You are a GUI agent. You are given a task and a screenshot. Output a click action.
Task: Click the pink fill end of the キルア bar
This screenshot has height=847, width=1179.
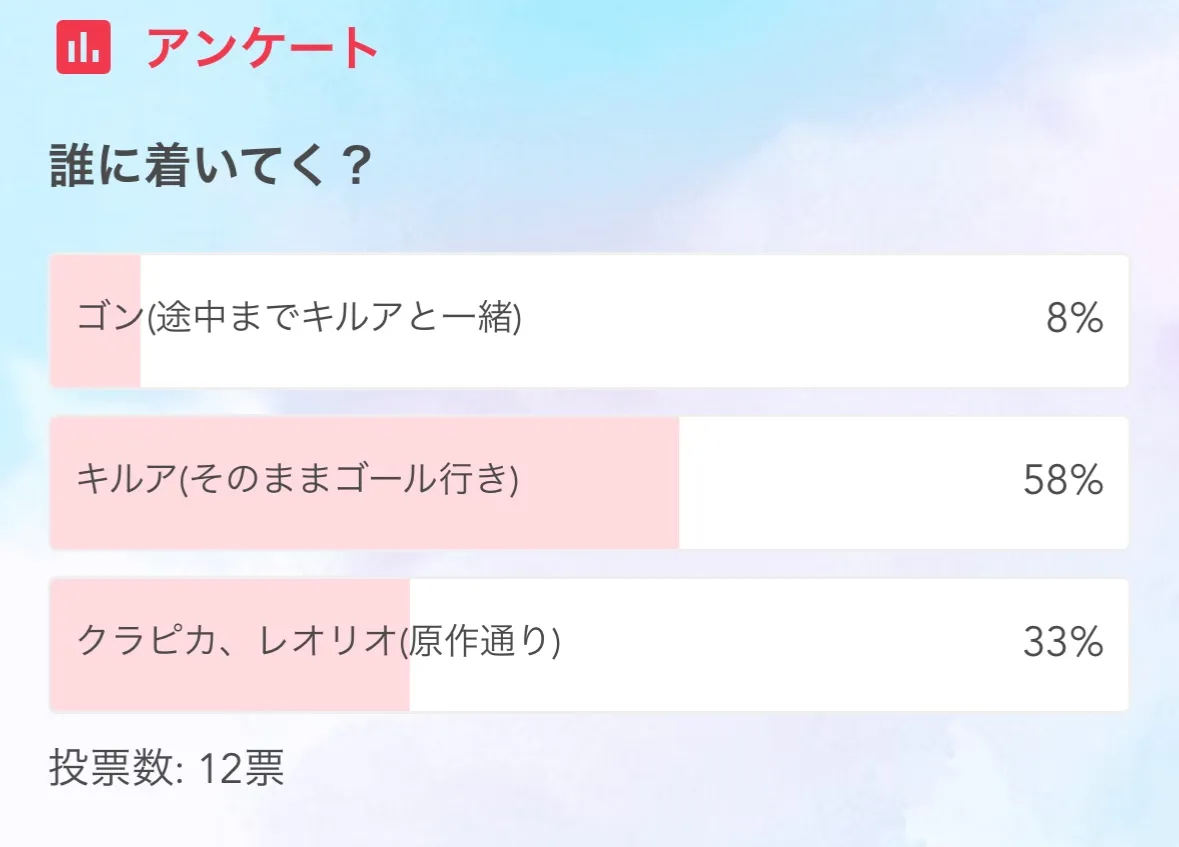(x=660, y=520)
